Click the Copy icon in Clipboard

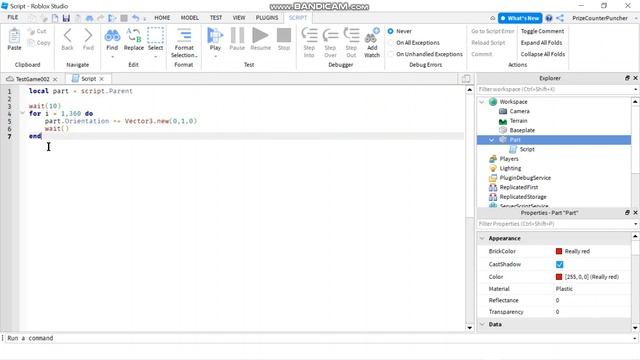pyautogui.click(x=31, y=42)
